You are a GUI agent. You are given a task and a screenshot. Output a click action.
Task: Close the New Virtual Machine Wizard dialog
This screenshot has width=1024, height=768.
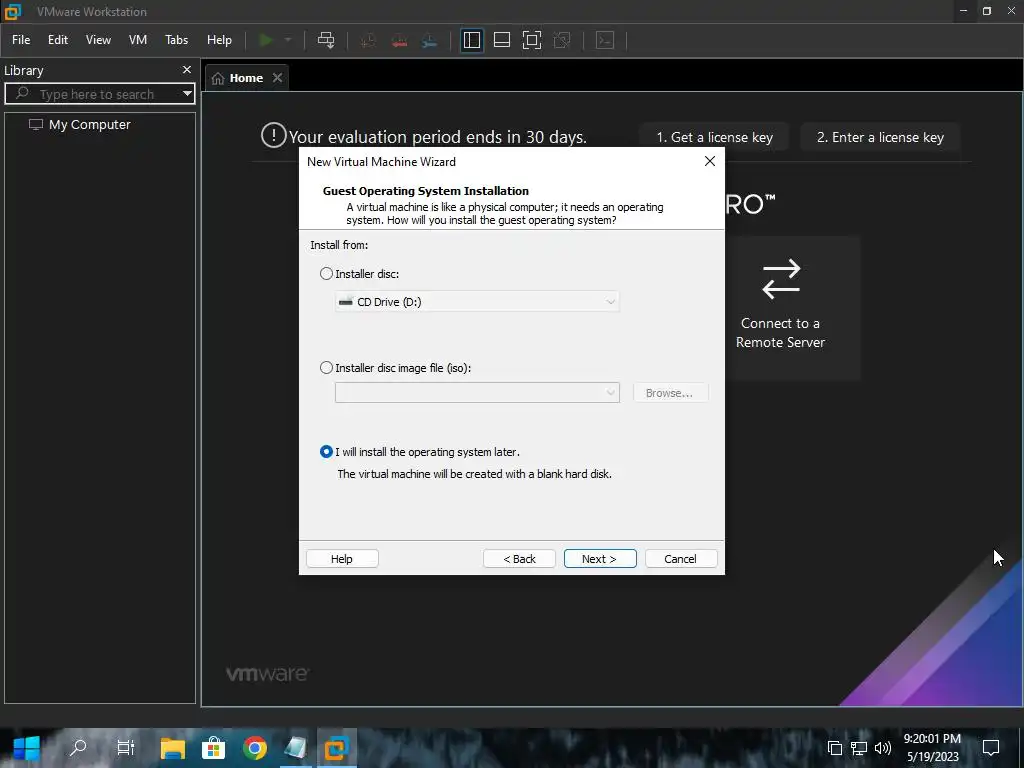pyautogui.click(x=710, y=161)
